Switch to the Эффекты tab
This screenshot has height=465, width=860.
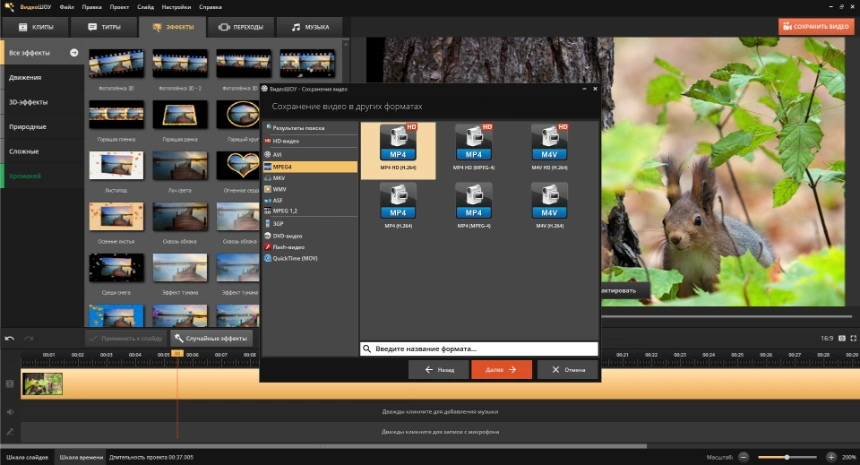click(x=173, y=27)
